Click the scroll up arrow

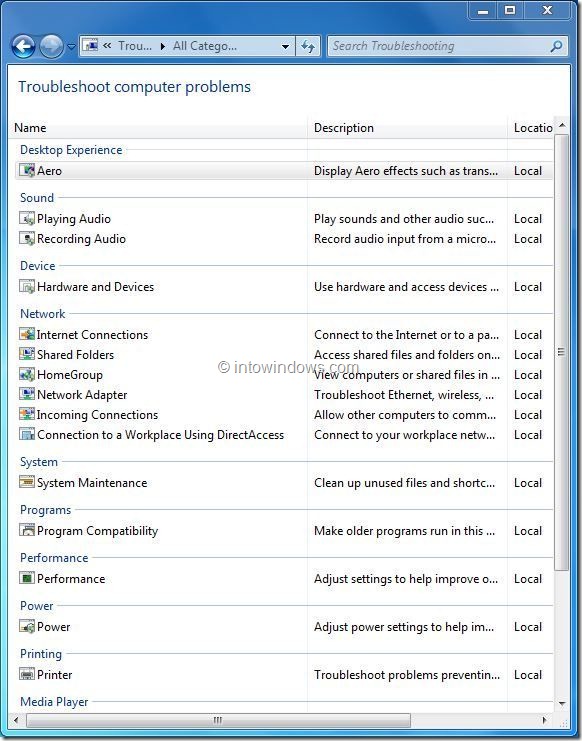pos(562,125)
